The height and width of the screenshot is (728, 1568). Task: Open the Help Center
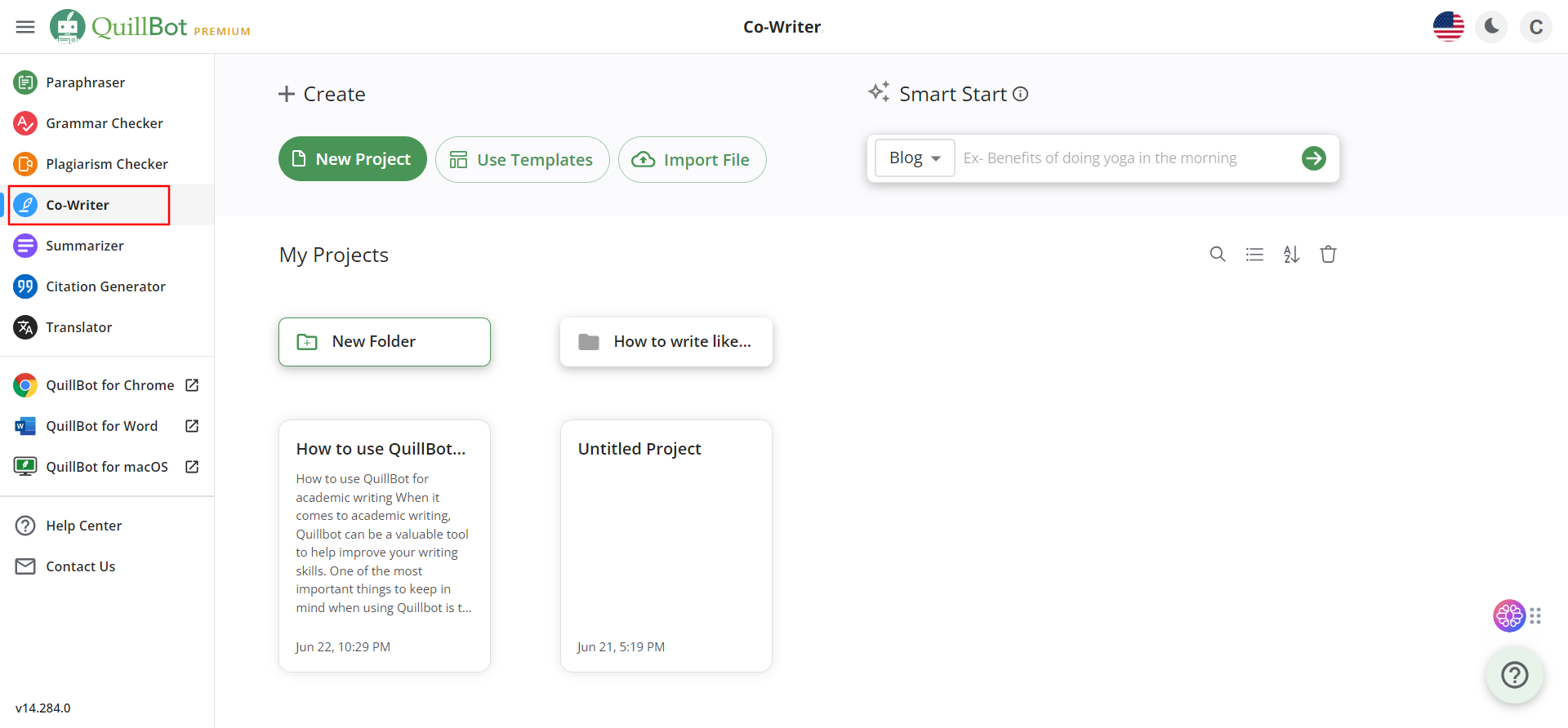coord(107,526)
